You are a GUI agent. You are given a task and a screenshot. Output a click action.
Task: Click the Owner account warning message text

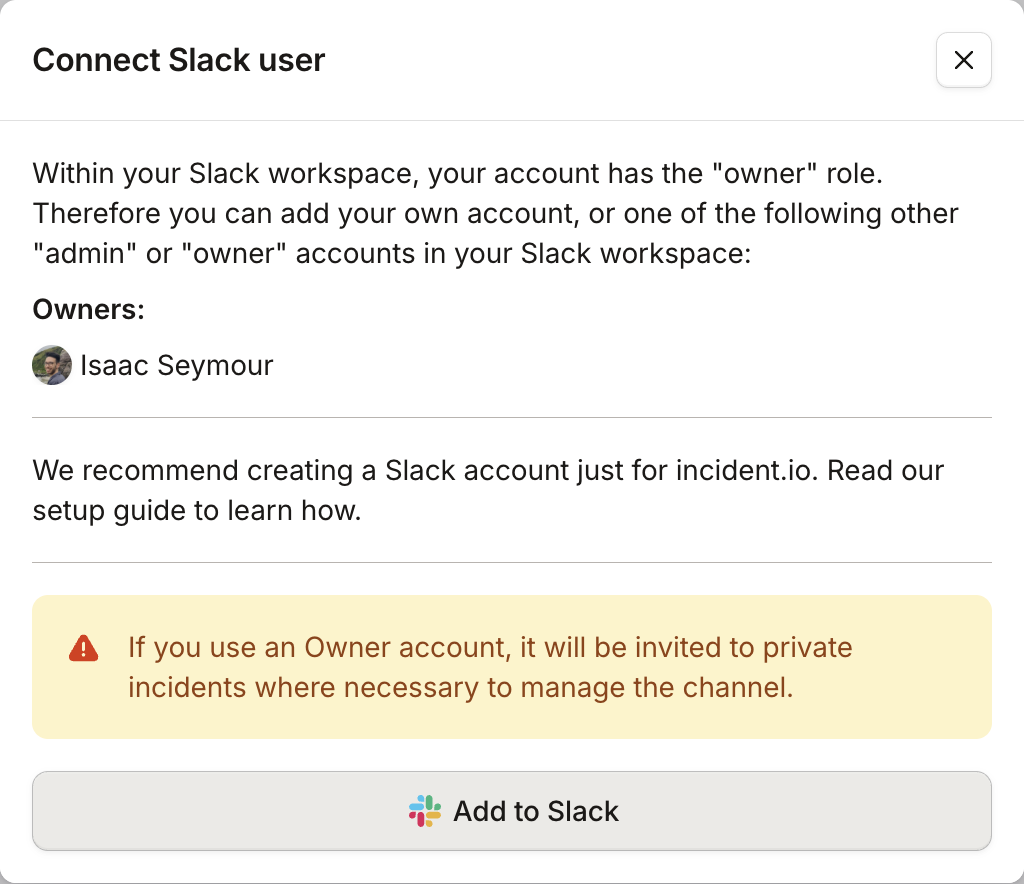tap(490, 667)
